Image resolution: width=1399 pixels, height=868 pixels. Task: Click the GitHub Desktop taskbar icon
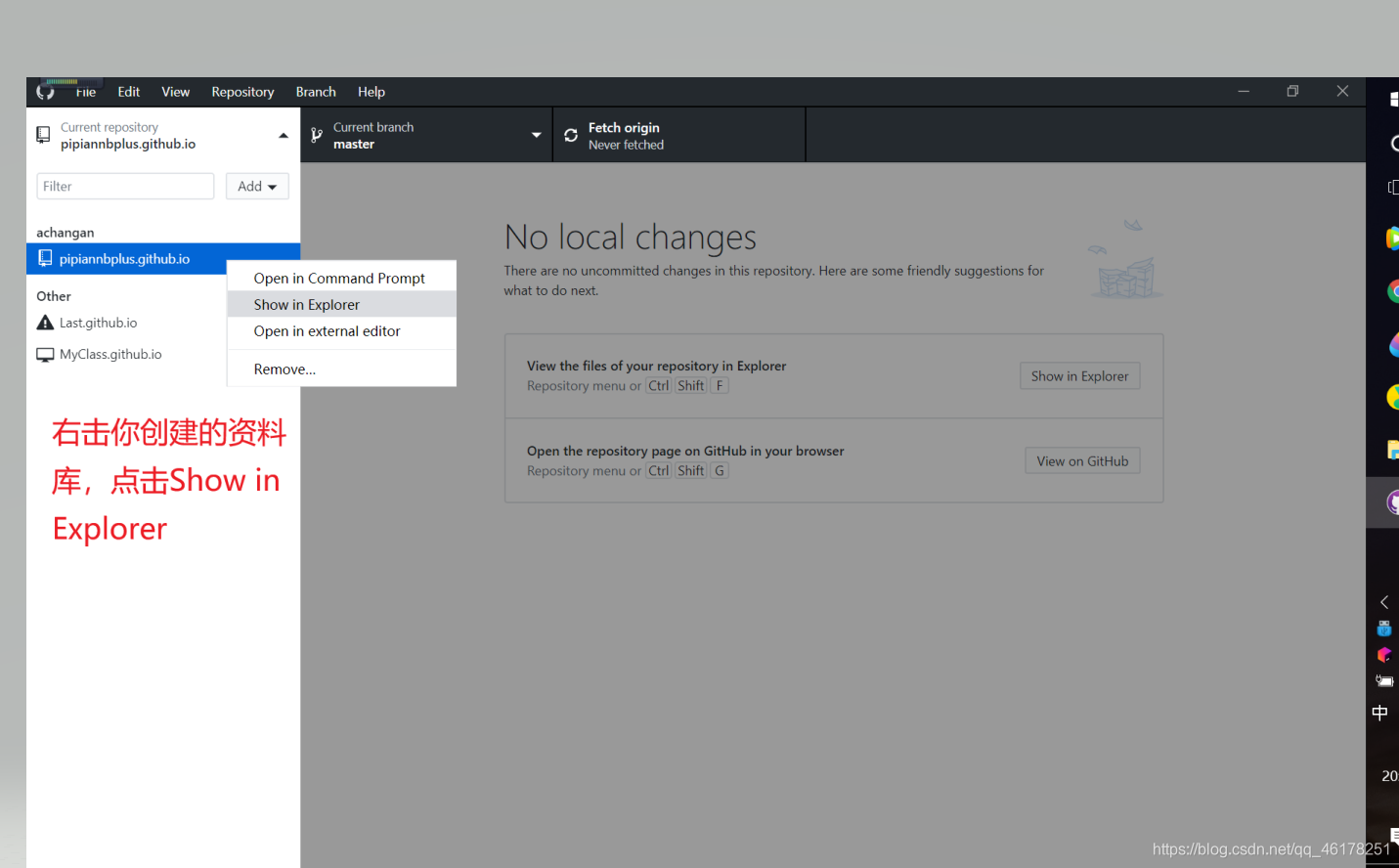[x=1393, y=502]
